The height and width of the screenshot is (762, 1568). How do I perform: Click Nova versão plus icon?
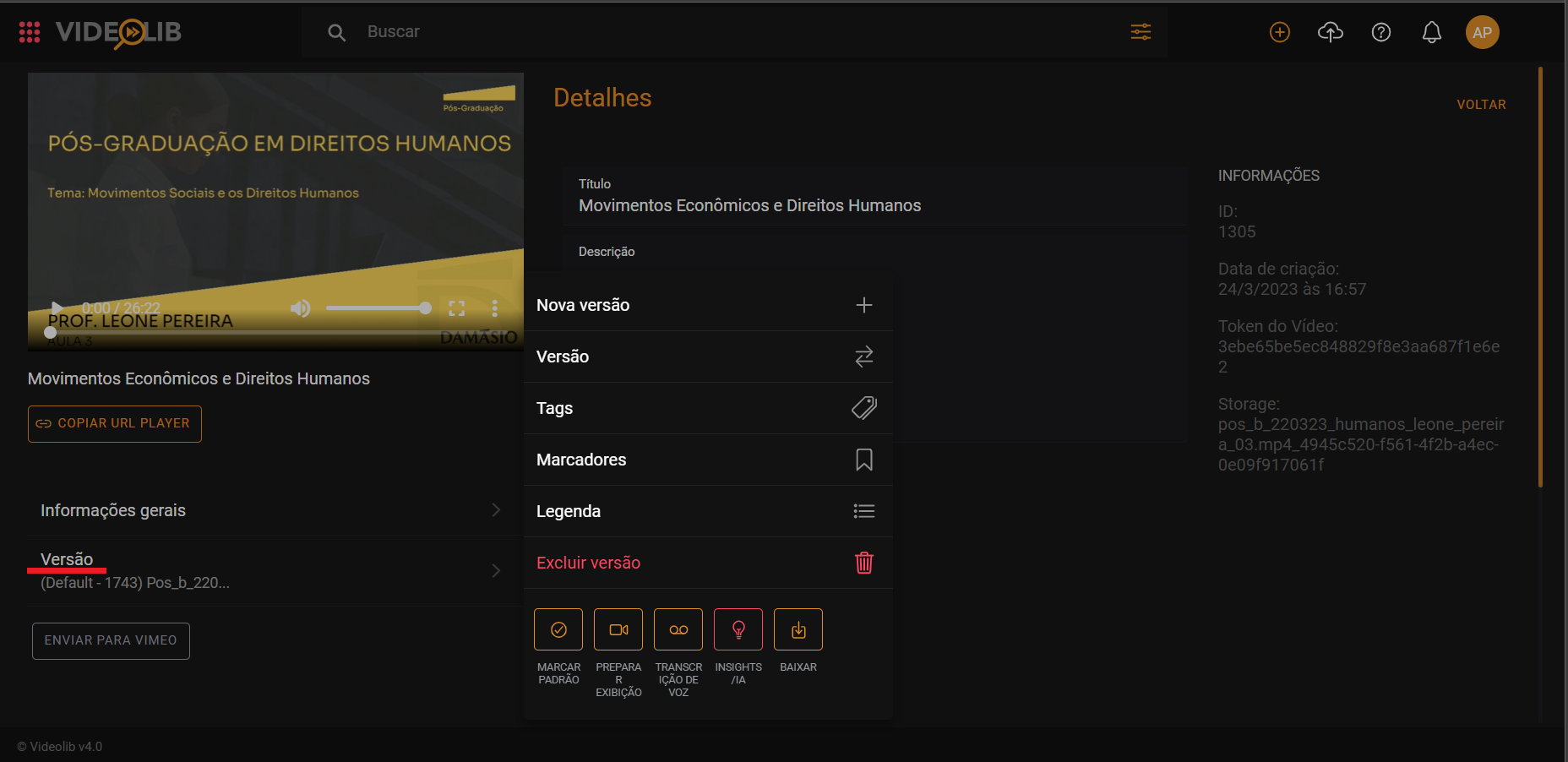[x=863, y=305]
